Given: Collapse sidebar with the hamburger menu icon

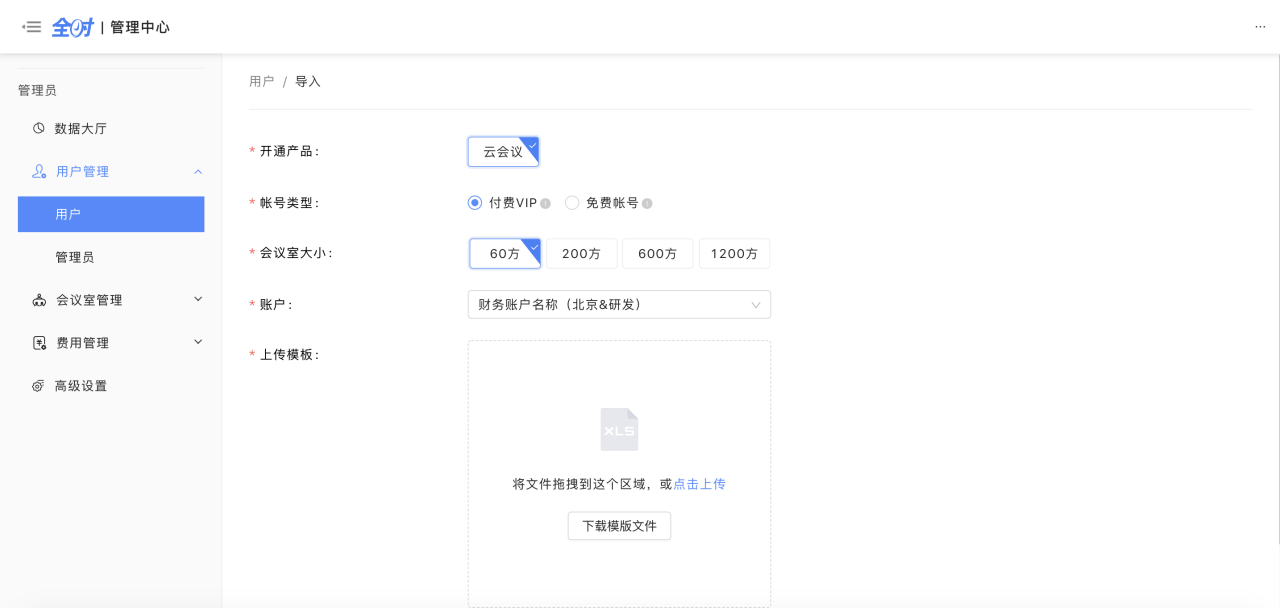Looking at the screenshot, I should point(32,27).
